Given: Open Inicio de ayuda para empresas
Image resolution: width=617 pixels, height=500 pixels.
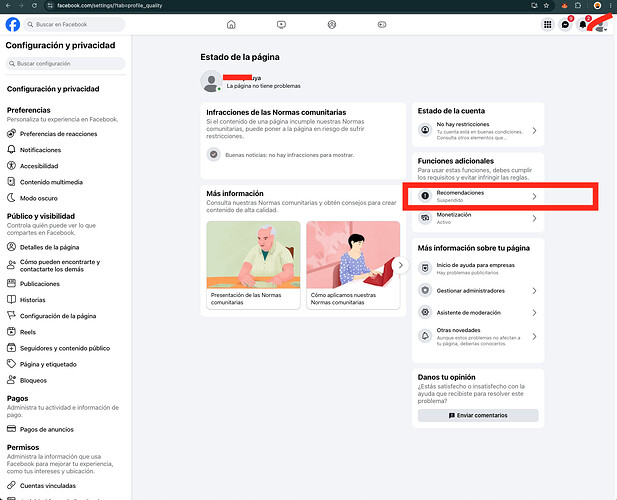Looking at the screenshot, I should (478, 269).
